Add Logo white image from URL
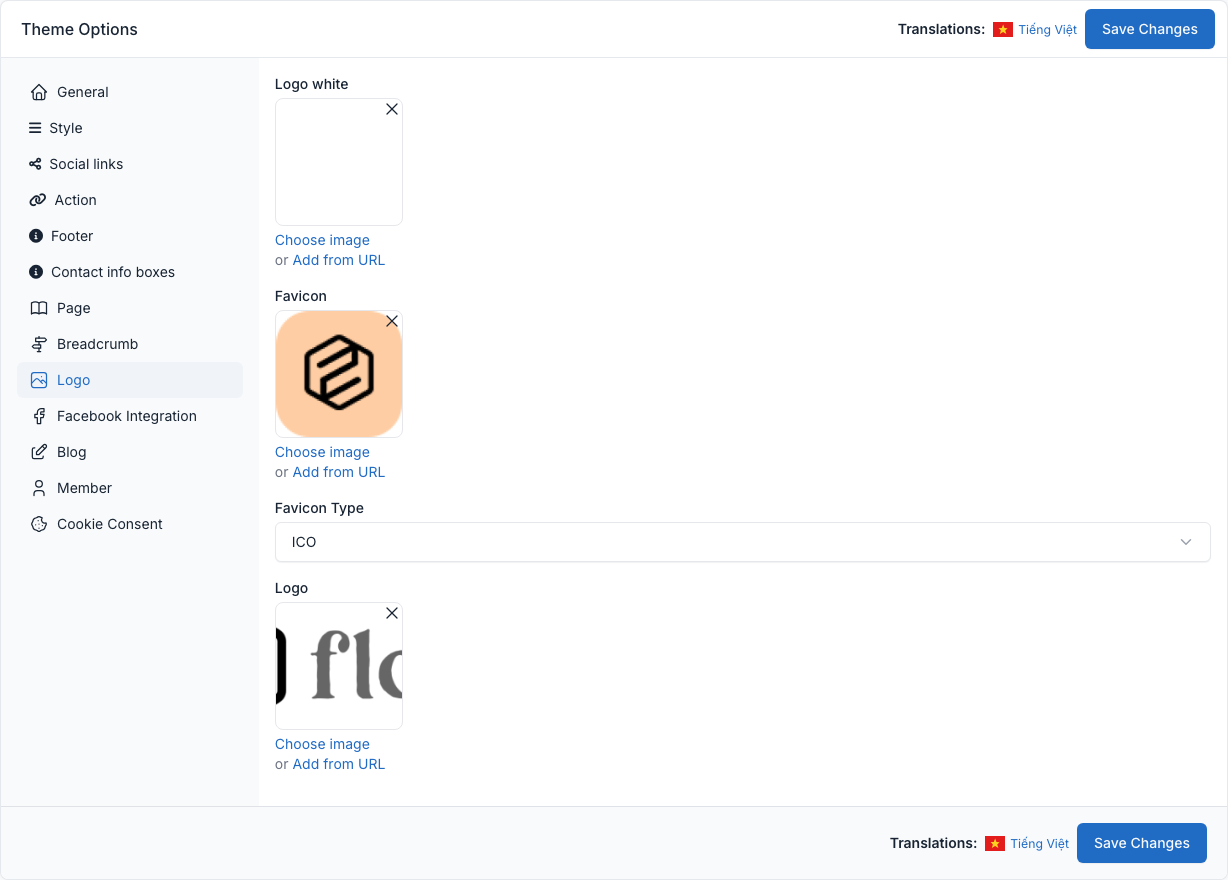 338,260
